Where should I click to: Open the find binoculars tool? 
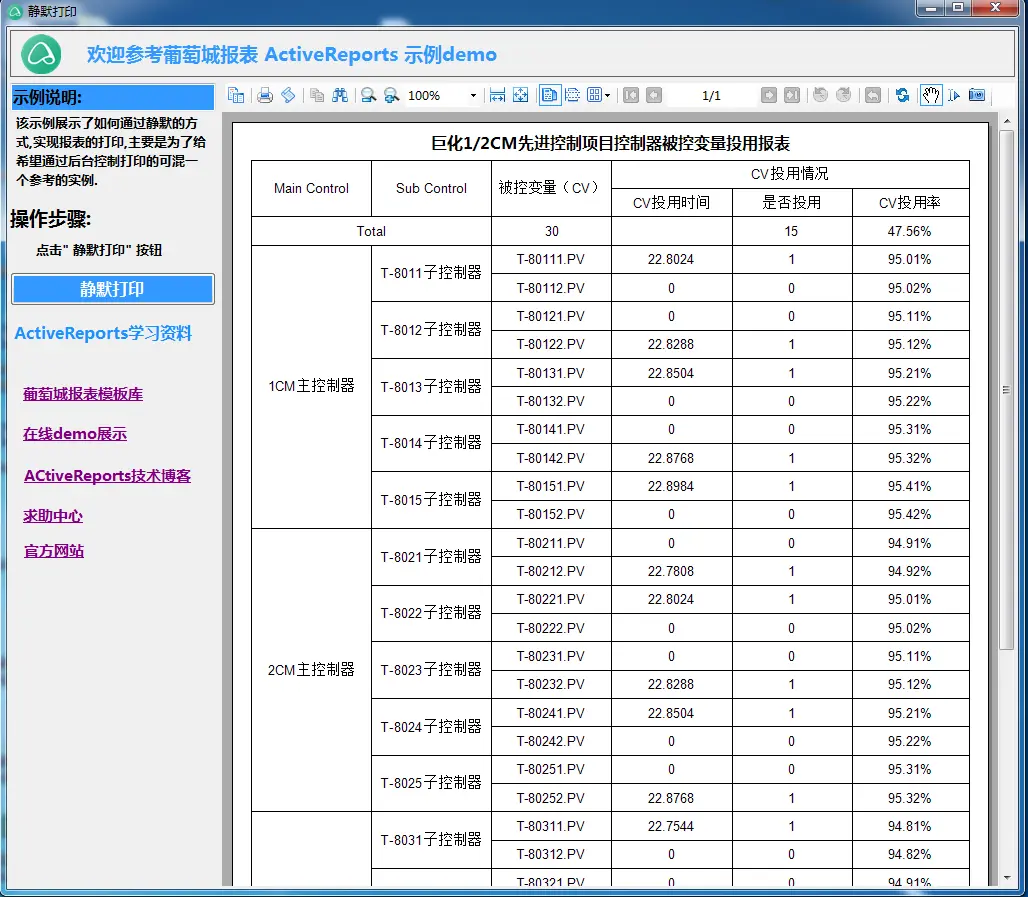340,96
